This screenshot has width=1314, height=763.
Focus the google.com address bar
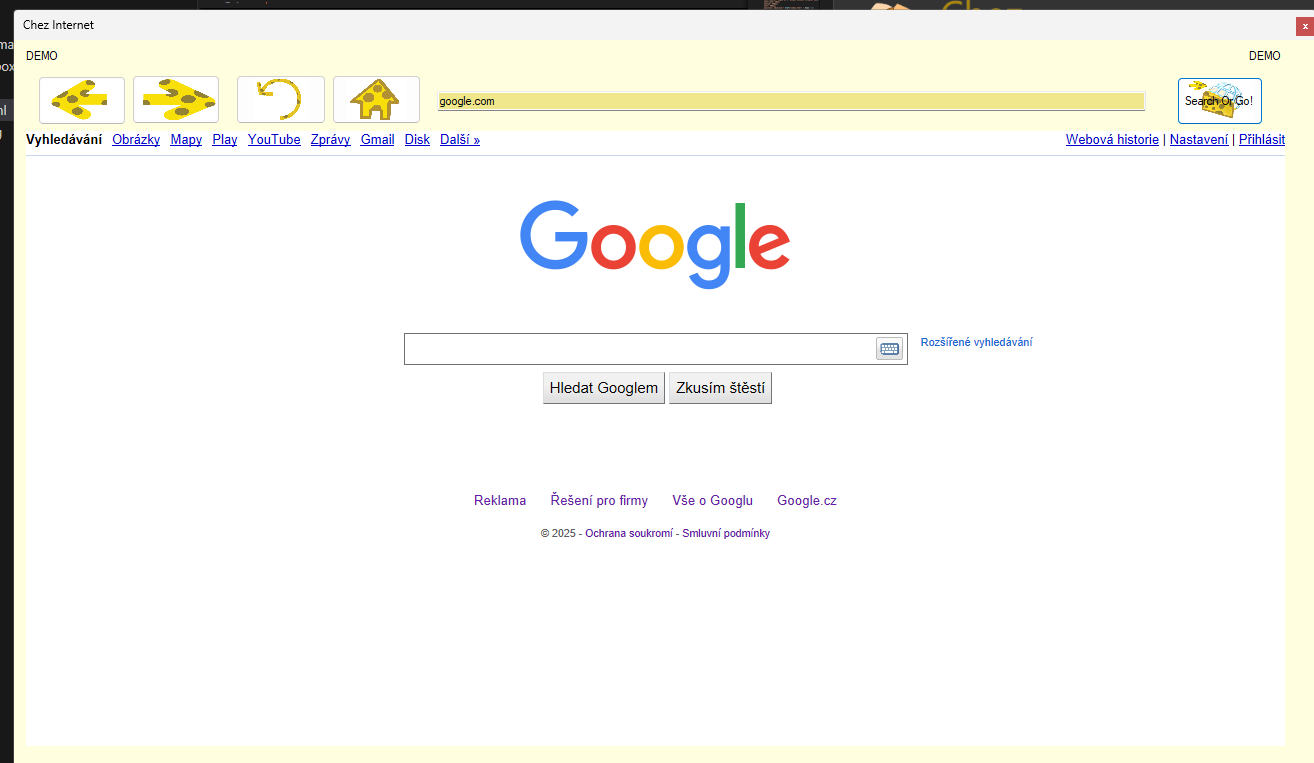pyautogui.click(x=791, y=101)
